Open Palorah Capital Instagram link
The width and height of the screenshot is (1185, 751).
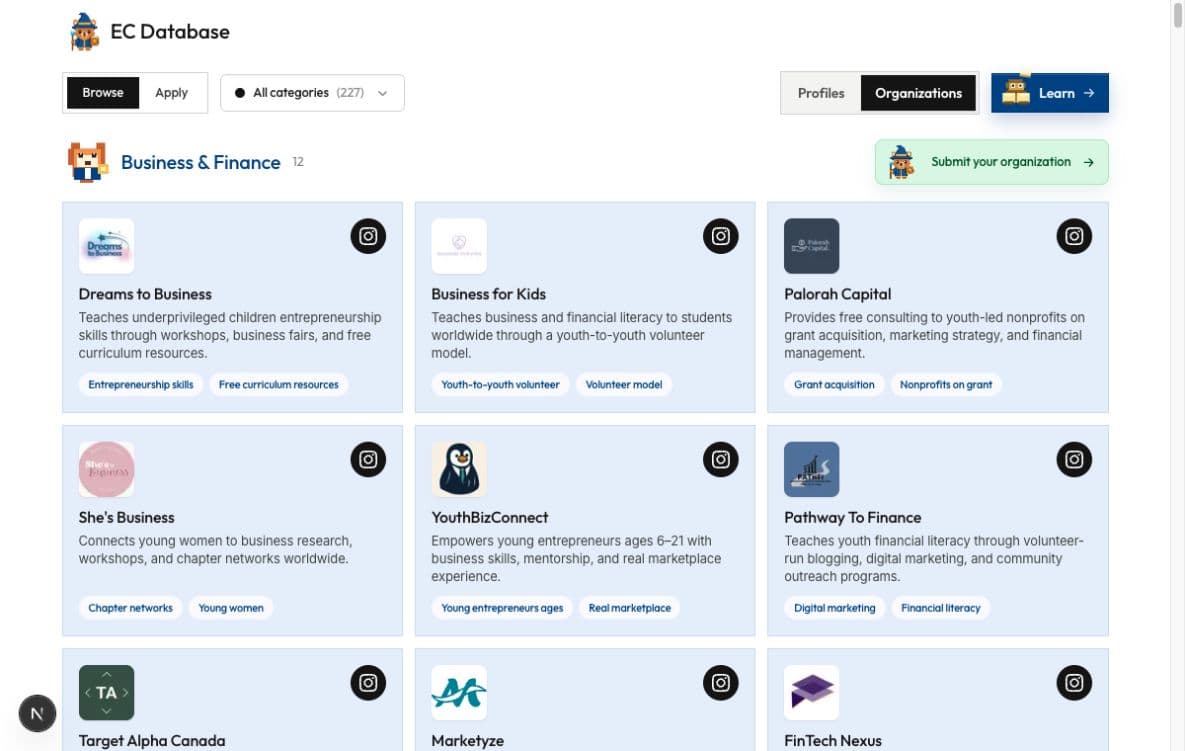[x=1073, y=236]
